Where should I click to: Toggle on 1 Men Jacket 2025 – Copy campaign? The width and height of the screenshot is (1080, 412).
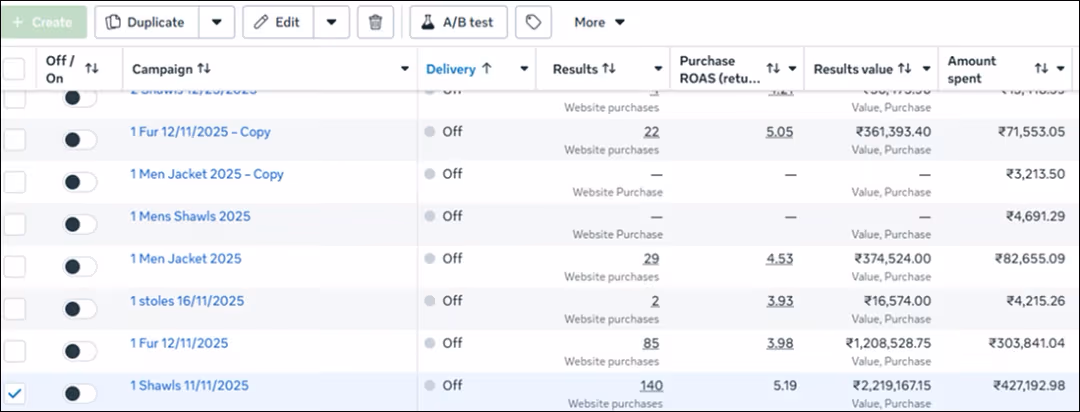(79, 182)
